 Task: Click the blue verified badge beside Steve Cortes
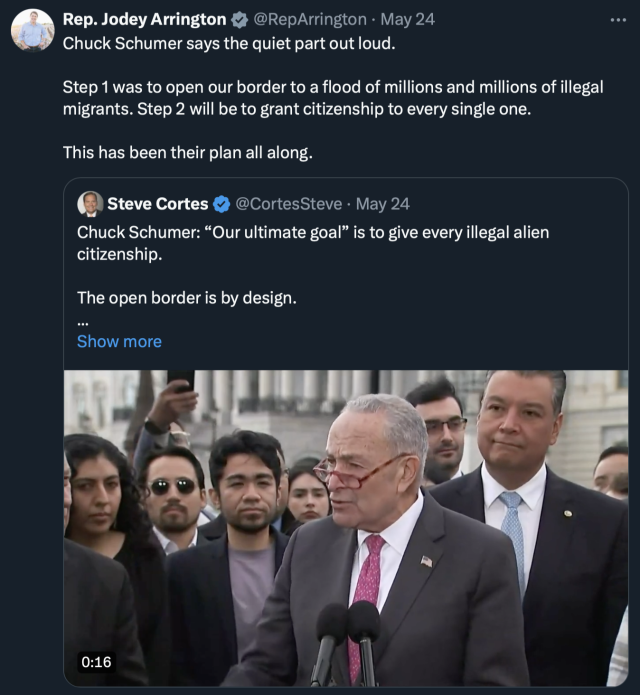point(222,204)
